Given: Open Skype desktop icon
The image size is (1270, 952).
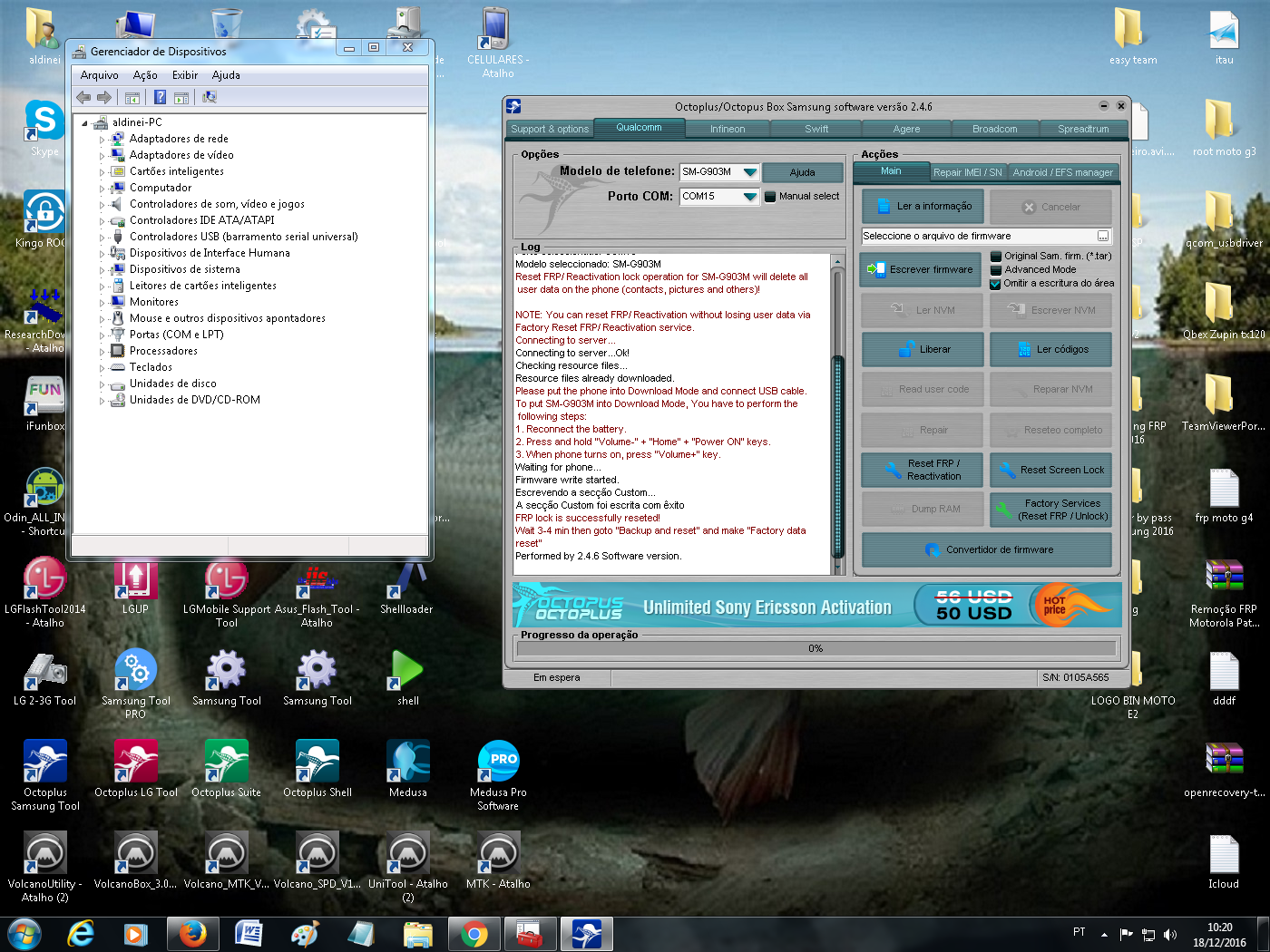Looking at the screenshot, I should coord(44,127).
